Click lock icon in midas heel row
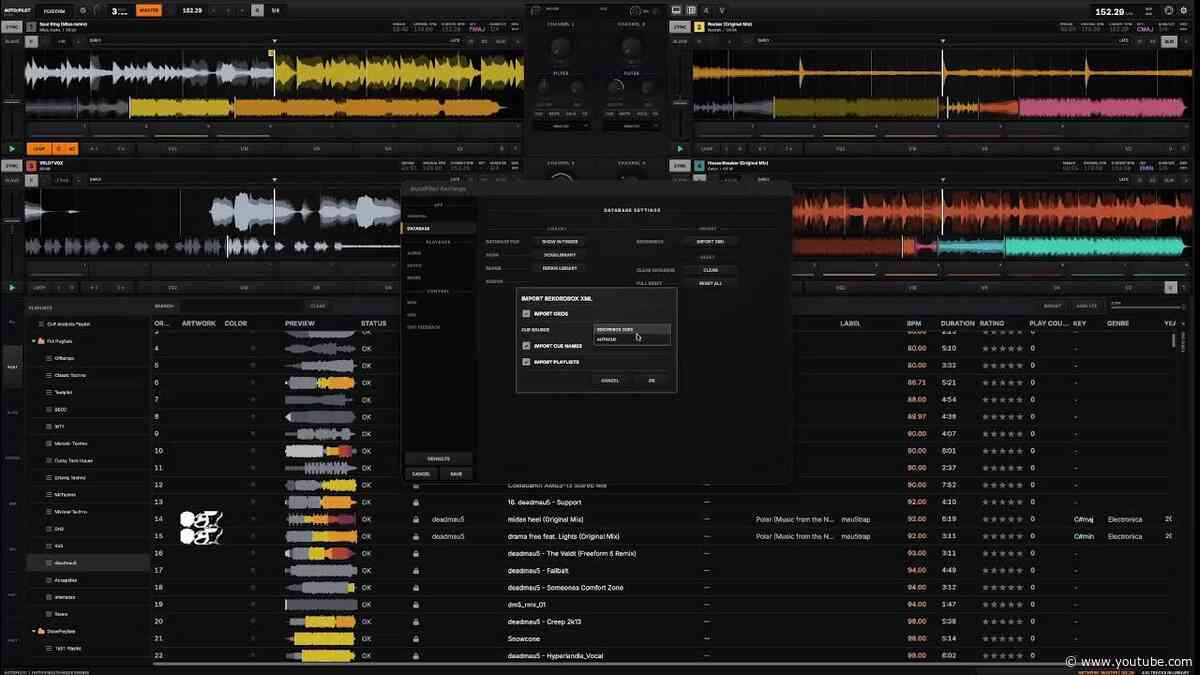1200x675 pixels. pos(415,519)
